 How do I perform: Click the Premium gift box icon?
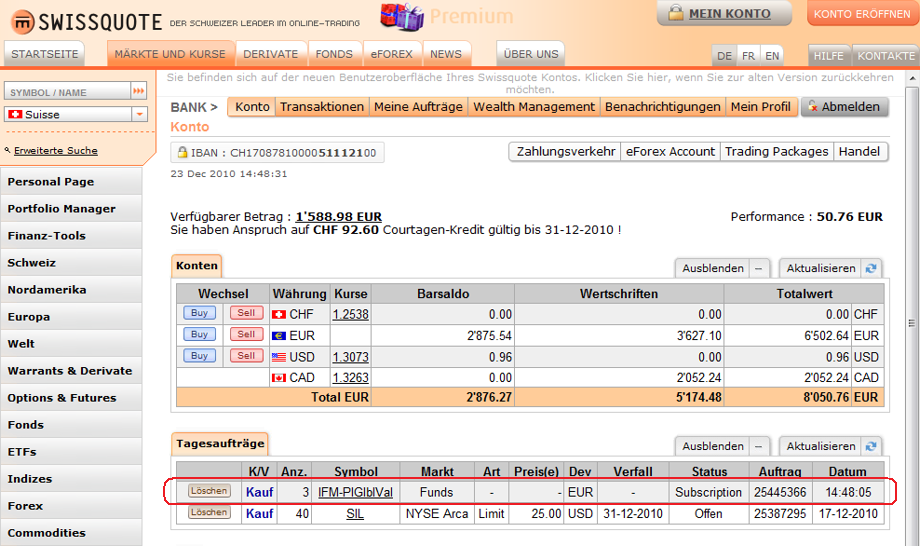(x=402, y=17)
